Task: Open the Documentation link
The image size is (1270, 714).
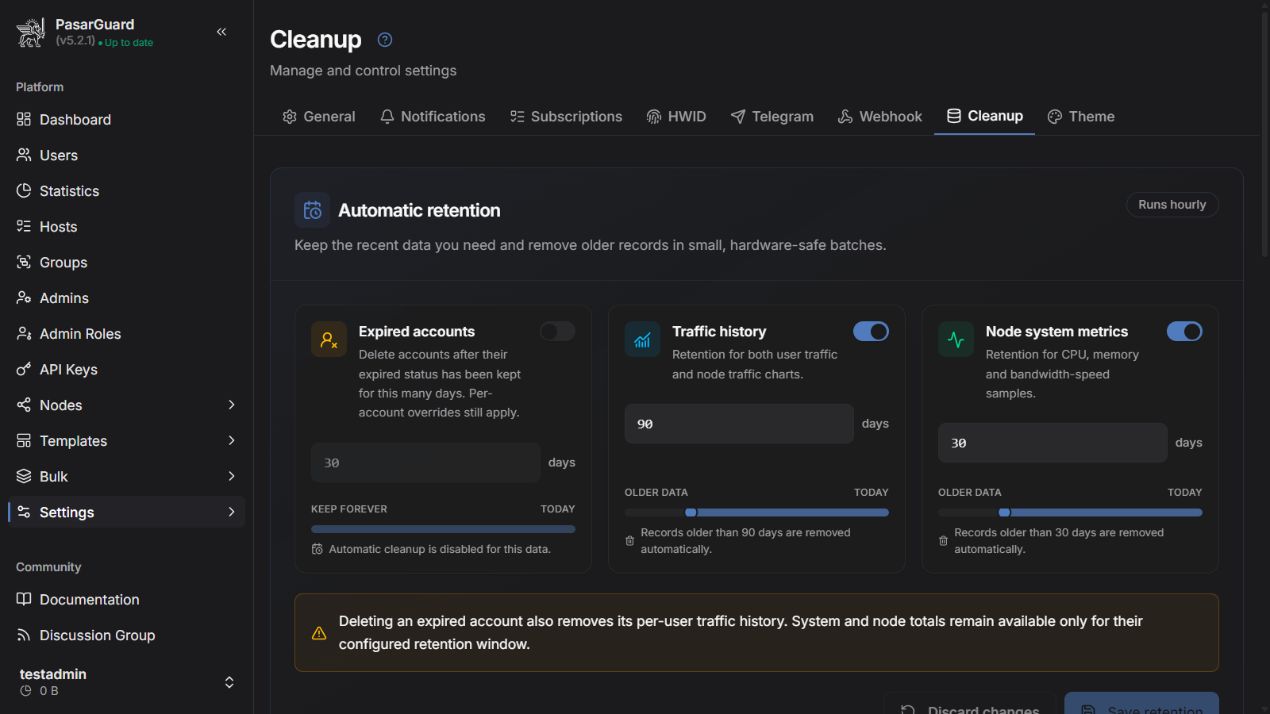Action: tap(126, 599)
